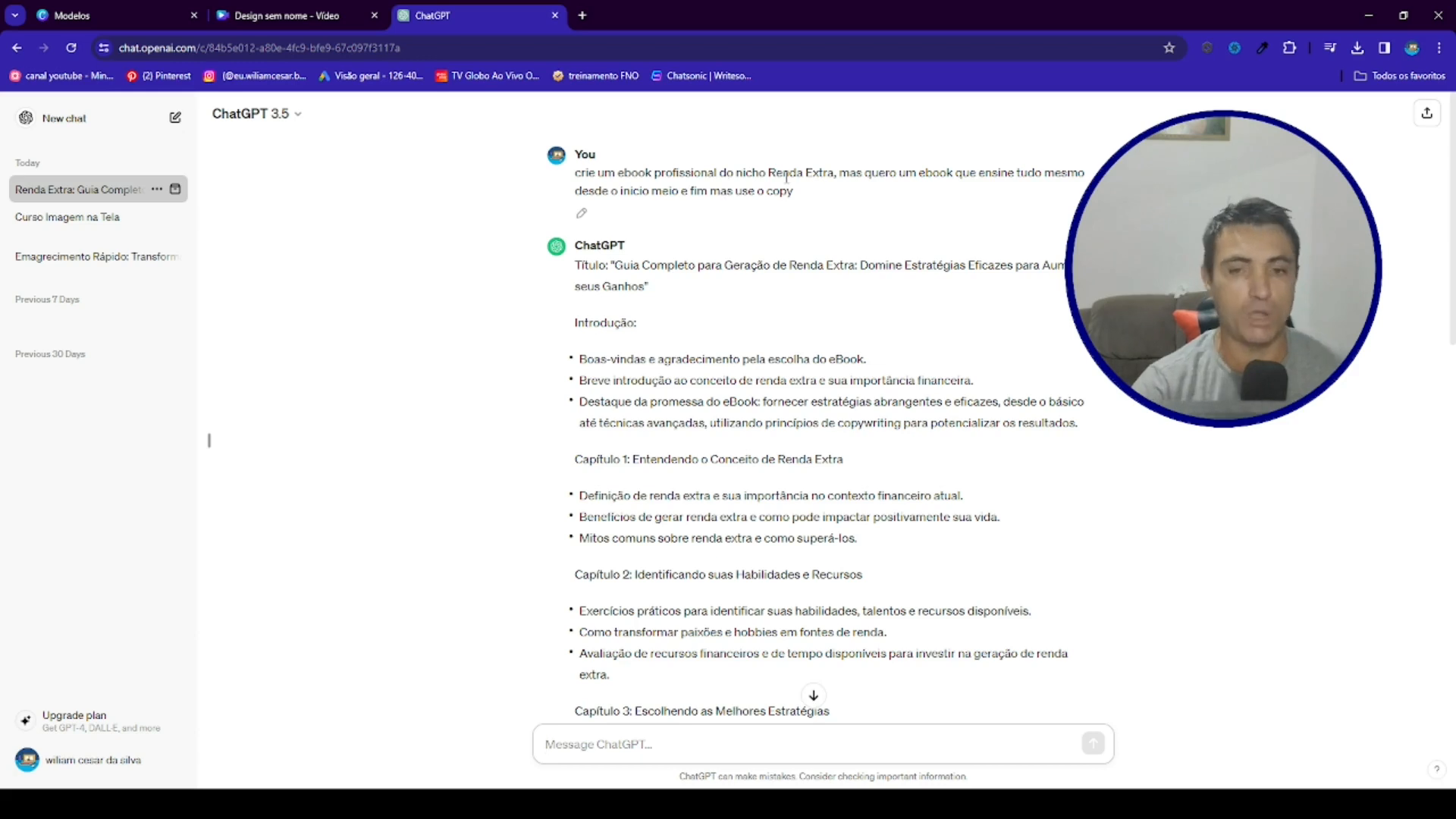Go back to previous page

17,48
